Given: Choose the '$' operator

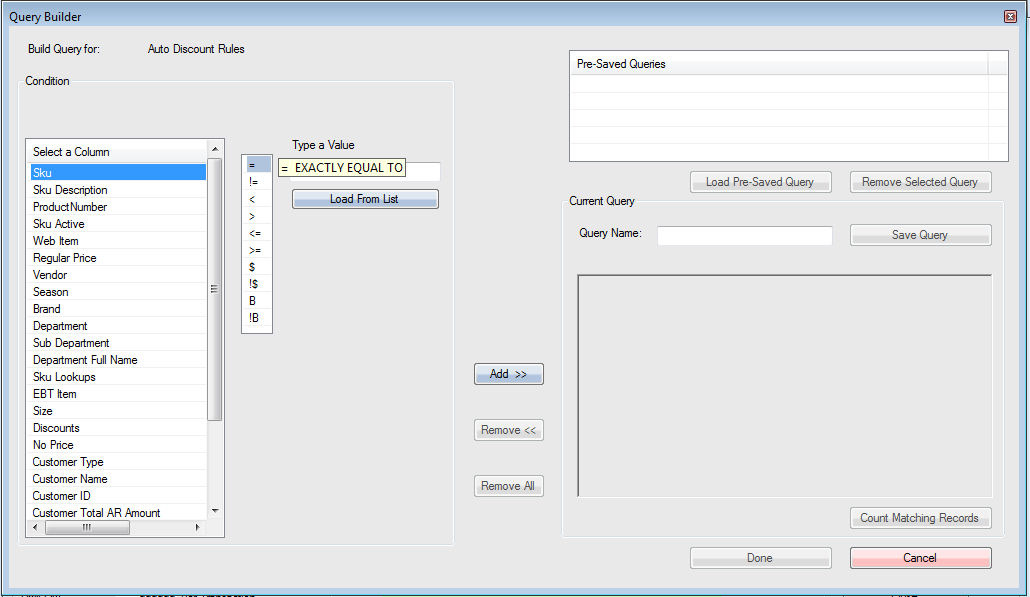Looking at the screenshot, I should point(255,267).
